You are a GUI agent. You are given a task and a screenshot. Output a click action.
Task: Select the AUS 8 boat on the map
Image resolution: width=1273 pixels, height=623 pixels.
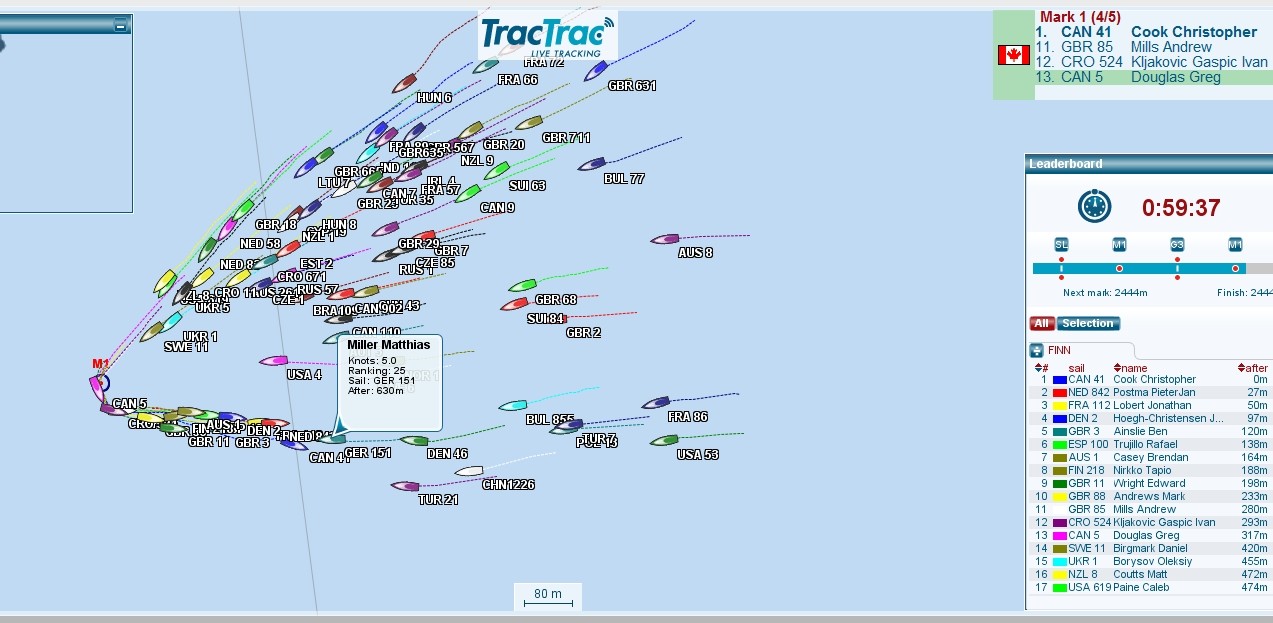coord(665,240)
